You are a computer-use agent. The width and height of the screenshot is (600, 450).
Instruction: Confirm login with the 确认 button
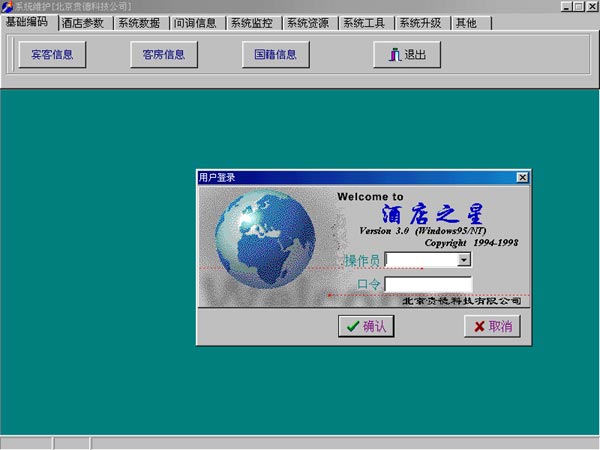(x=366, y=326)
